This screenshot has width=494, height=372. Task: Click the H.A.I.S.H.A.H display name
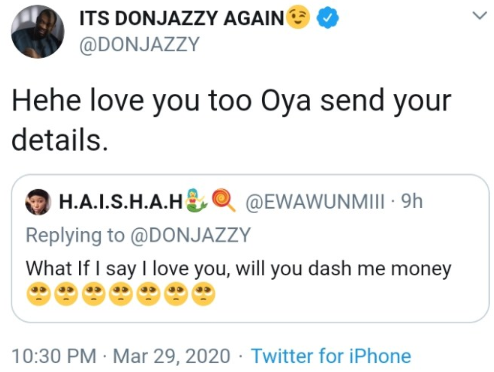pos(121,202)
